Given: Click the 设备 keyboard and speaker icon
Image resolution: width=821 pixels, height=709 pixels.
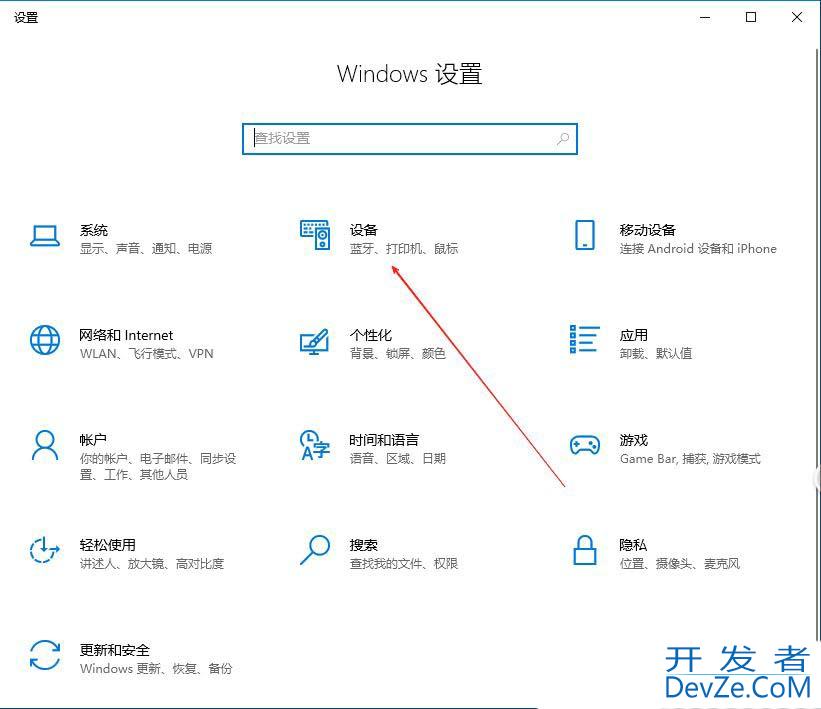Looking at the screenshot, I should point(315,235).
